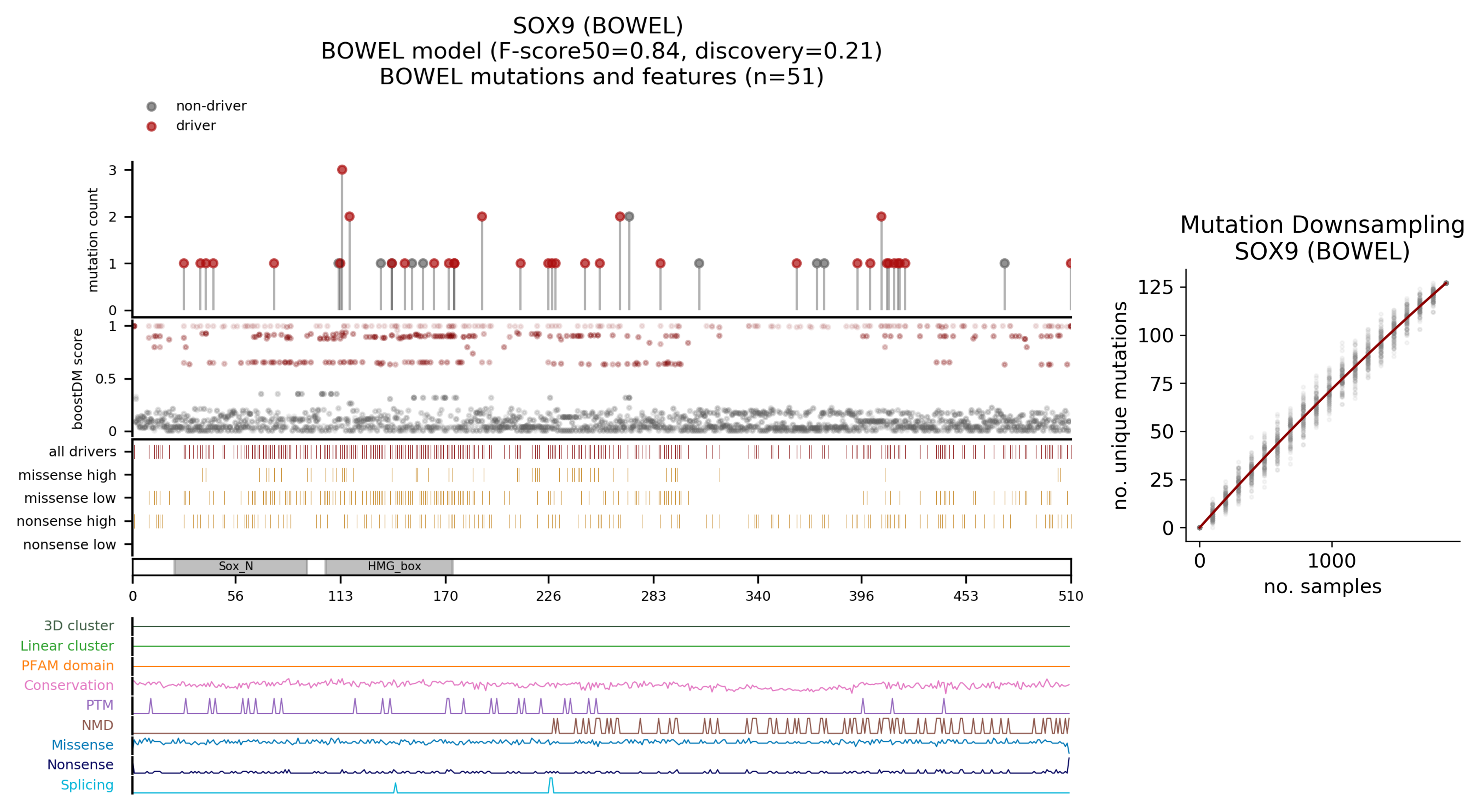Click the red driver legend marker

point(151,126)
